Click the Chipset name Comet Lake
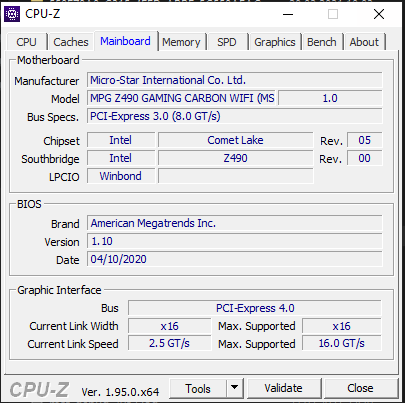This screenshot has width=405, height=403. click(235, 140)
